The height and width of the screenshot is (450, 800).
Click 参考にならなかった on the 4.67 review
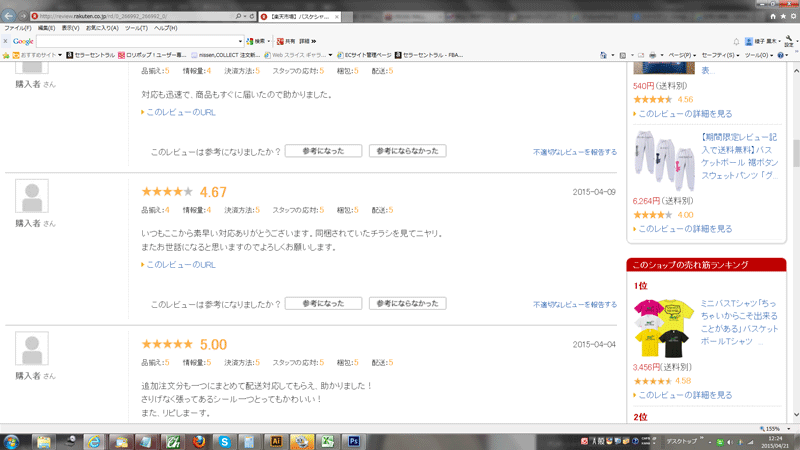407,303
